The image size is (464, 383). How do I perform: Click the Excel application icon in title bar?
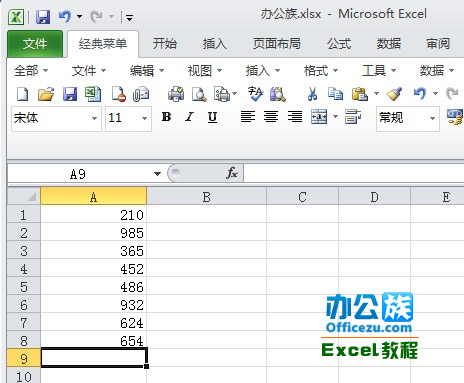coord(16,17)
